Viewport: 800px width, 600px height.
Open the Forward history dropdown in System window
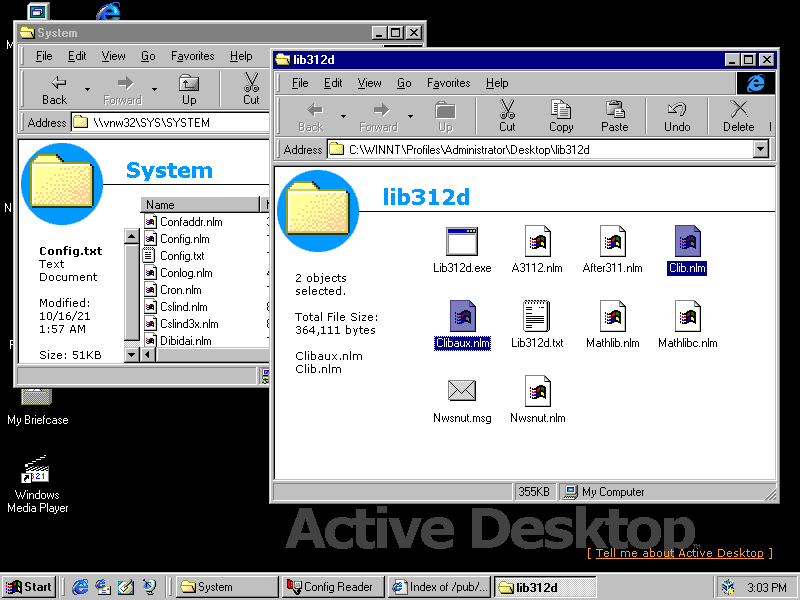pyautogui.click(x=154, y=90)
